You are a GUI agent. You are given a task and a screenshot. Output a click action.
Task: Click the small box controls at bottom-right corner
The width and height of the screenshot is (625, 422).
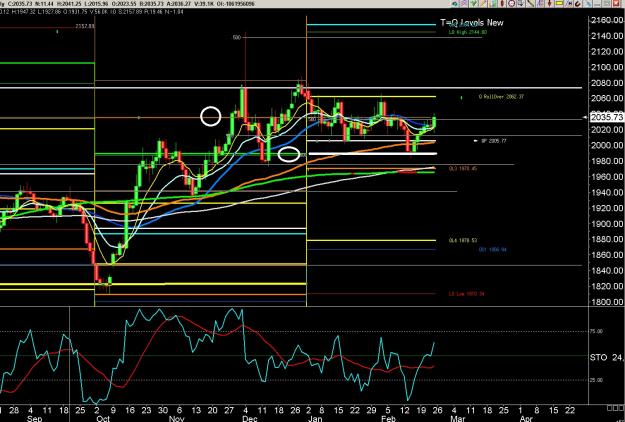pyautogui.click(x=615, y=407)
